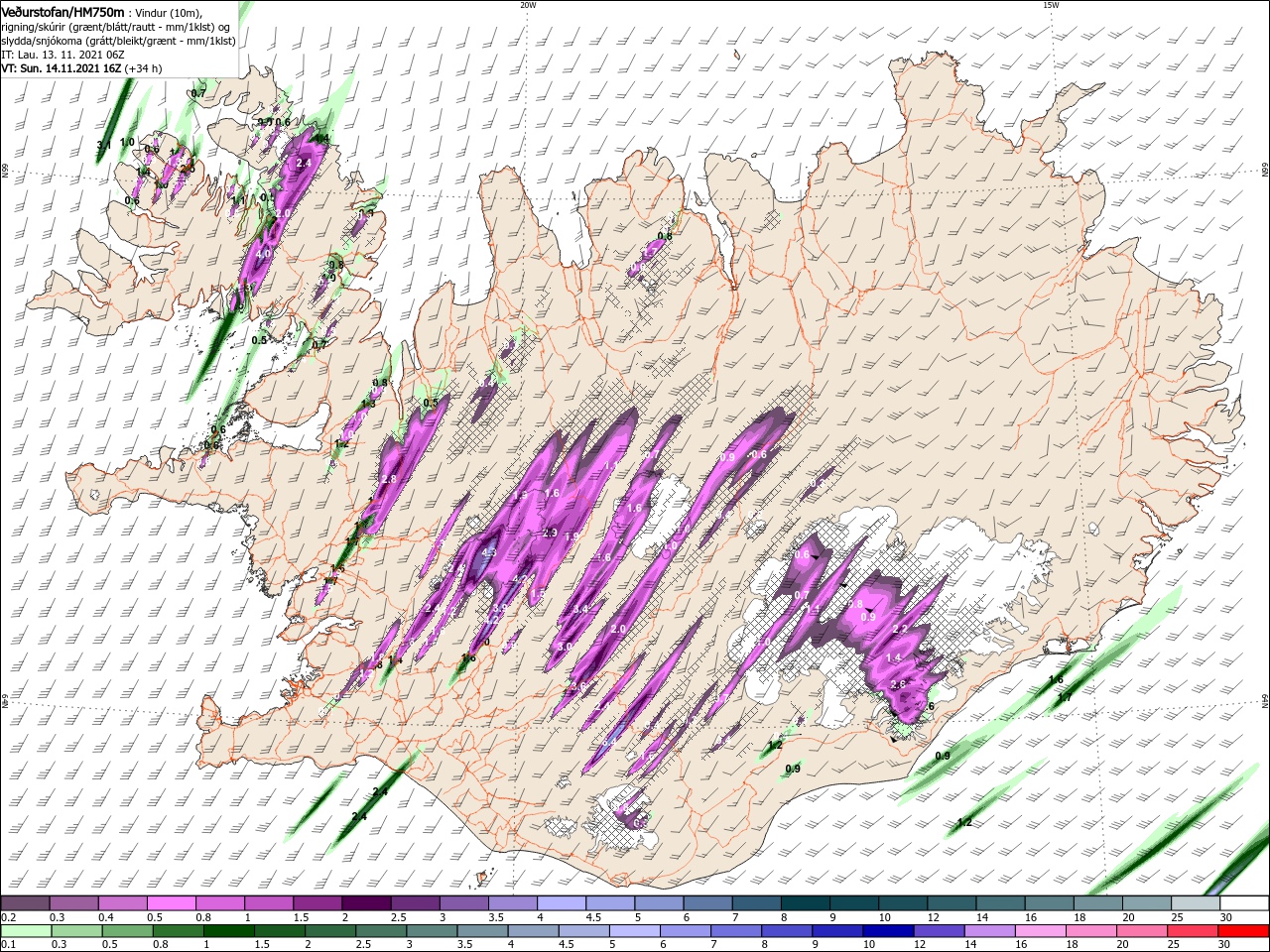Select dark teal upper legend swatch 8
The image size is (1270, 952).
[804, 903]
